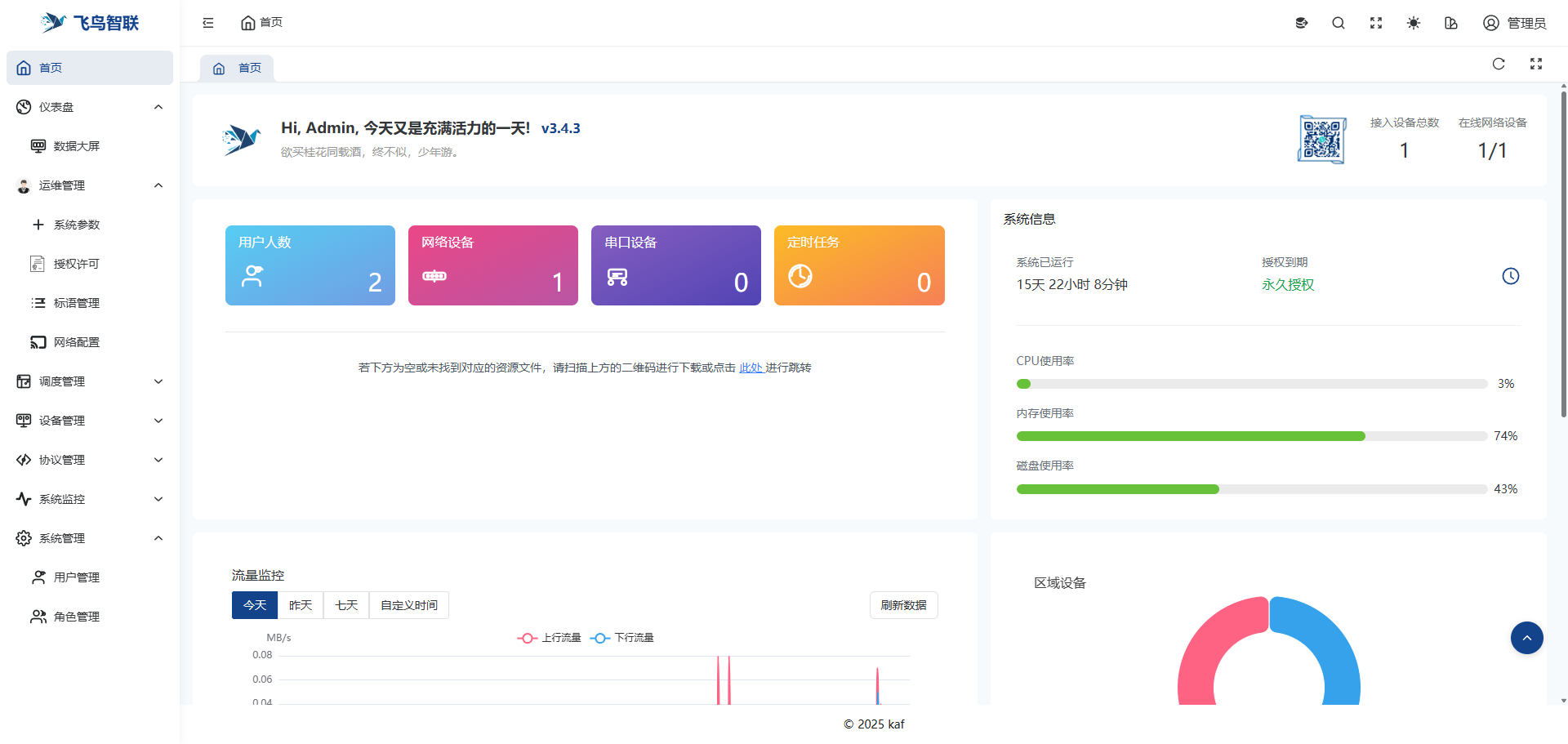This screenshot has height=744, width=1568.
Task: Click the home icon in the breadcrumb
Action: coord(248,23)
